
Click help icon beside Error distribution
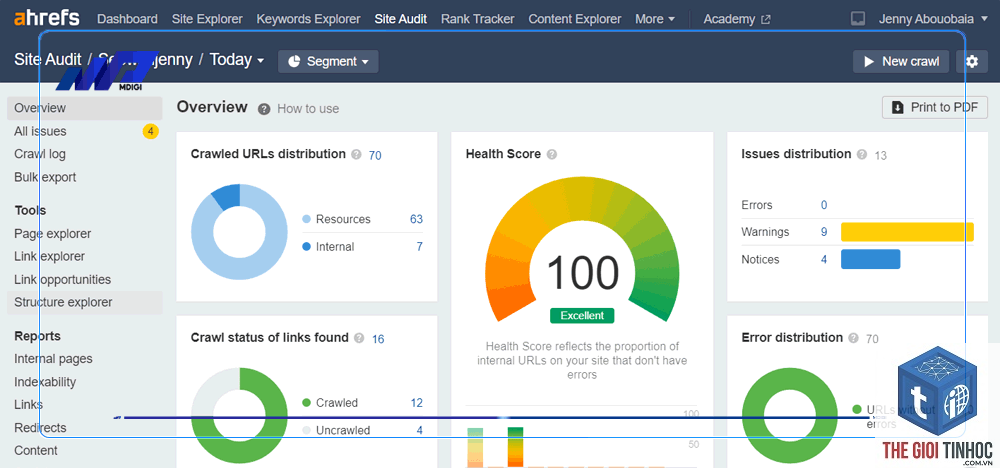pos(853,338)
